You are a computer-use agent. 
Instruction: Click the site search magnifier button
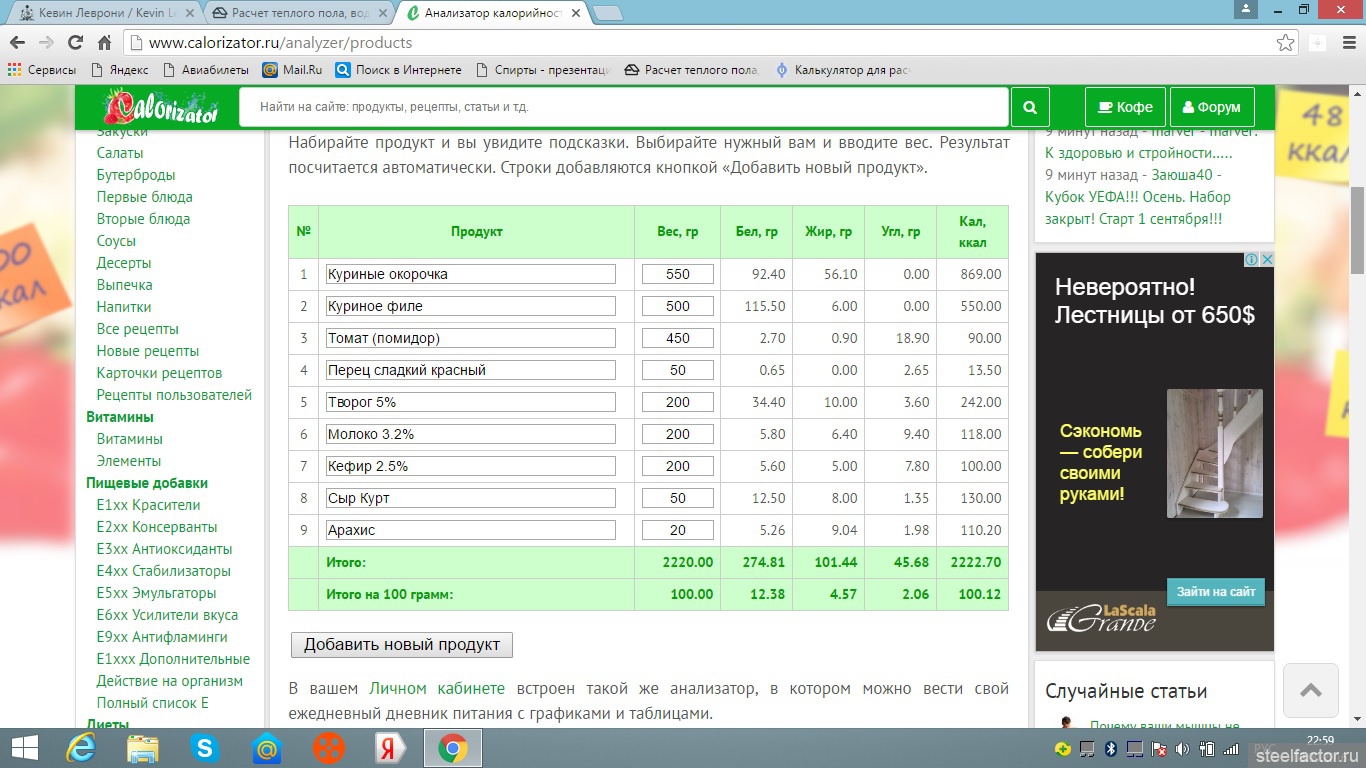pyautogui.click(x=1030, y=107)
